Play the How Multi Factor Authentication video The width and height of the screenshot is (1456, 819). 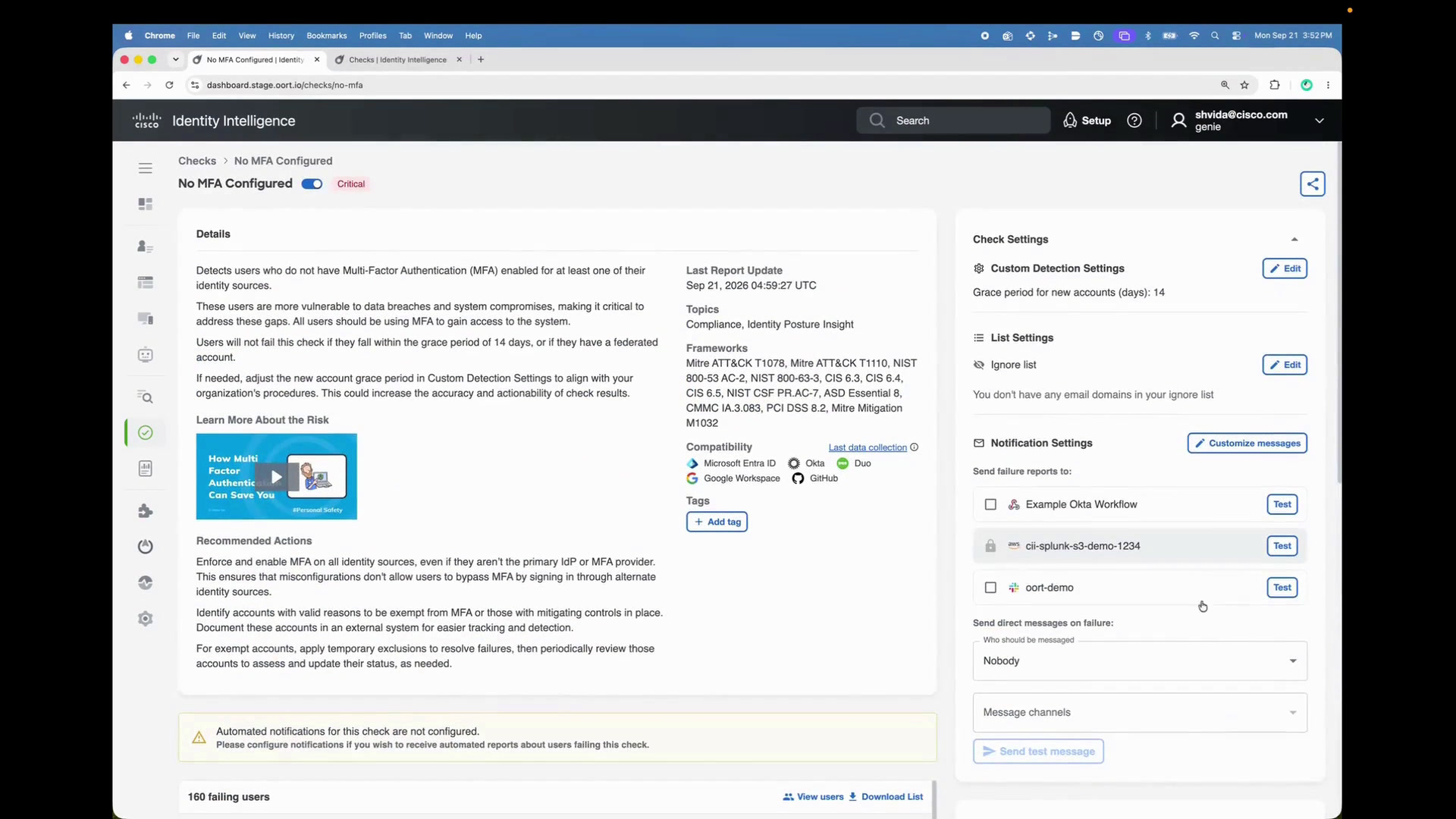pos(276,477)
